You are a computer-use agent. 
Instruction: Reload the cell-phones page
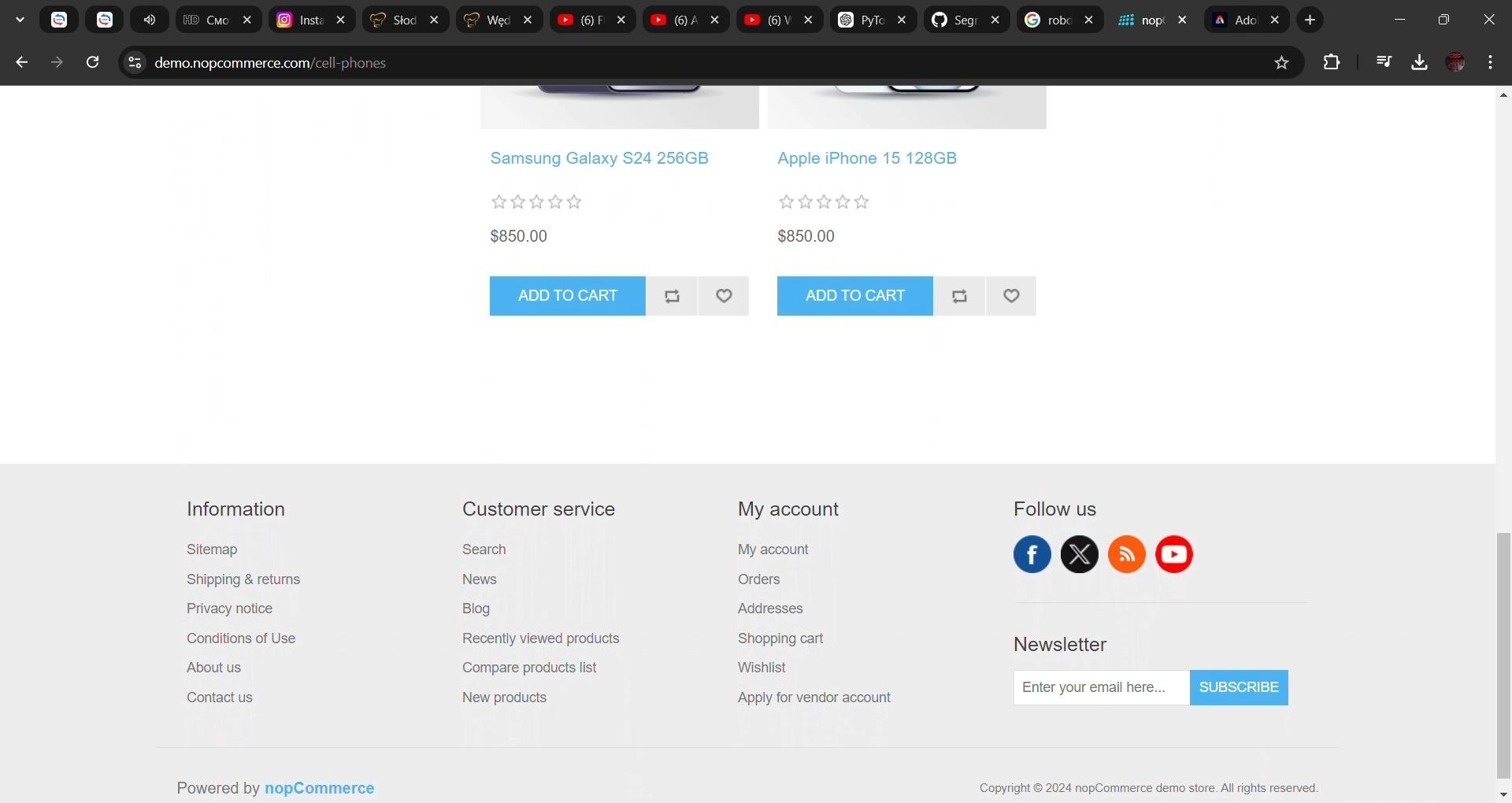92,62
